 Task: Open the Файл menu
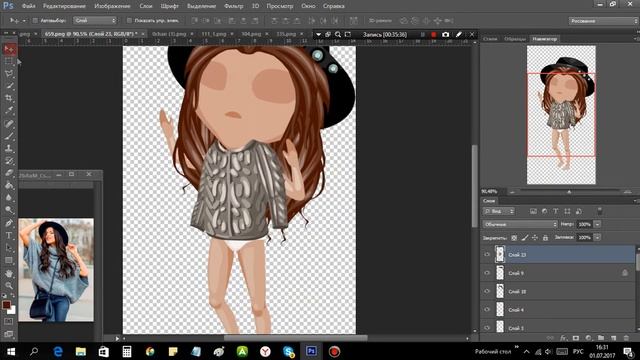point(28,6)
